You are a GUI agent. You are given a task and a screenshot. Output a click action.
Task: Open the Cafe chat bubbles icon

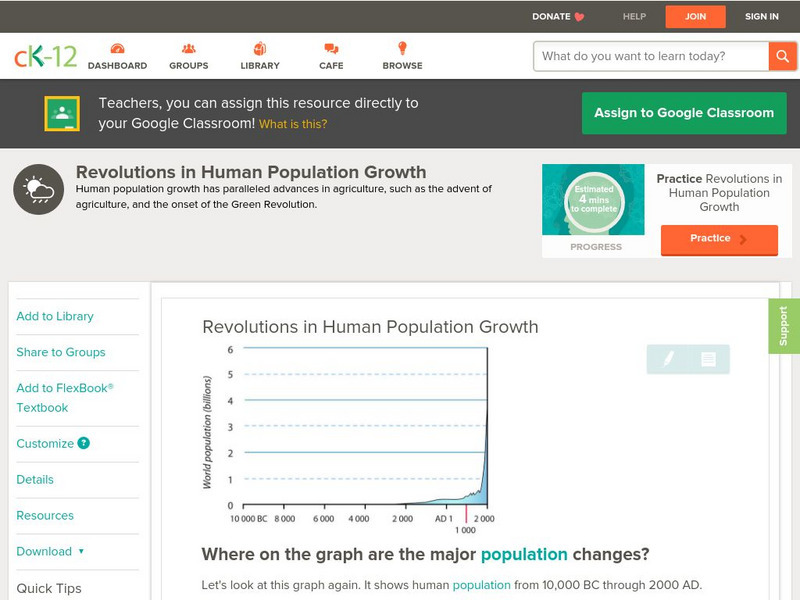tap(331, 48)
